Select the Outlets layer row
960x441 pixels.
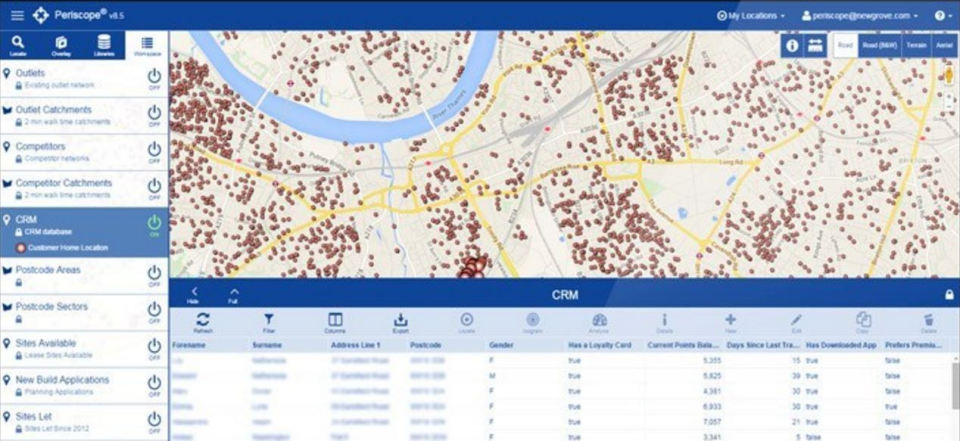pos(84,78)
